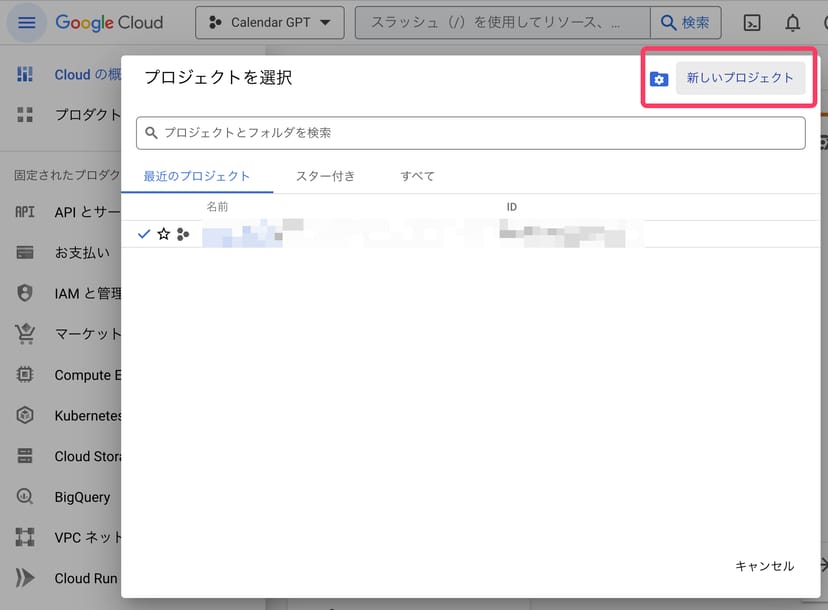Switch to the スター付き tab
This screenshot has width=828, height=610.
pyautogui.click(x=325, y=176)
